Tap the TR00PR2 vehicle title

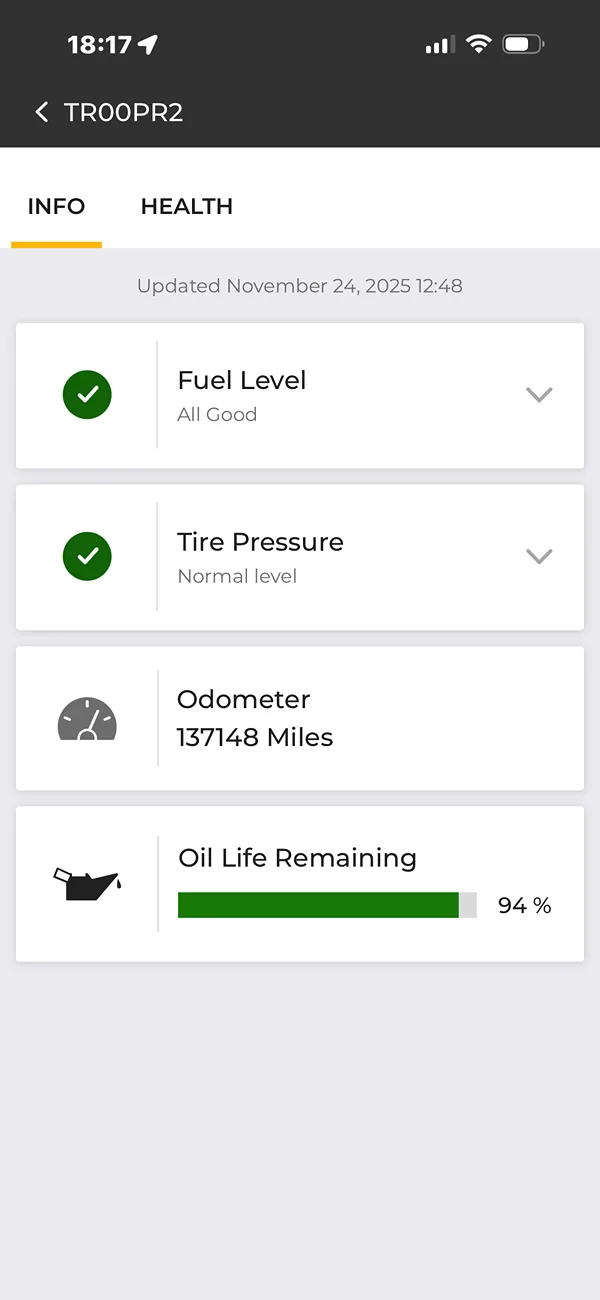pos(124,112)
